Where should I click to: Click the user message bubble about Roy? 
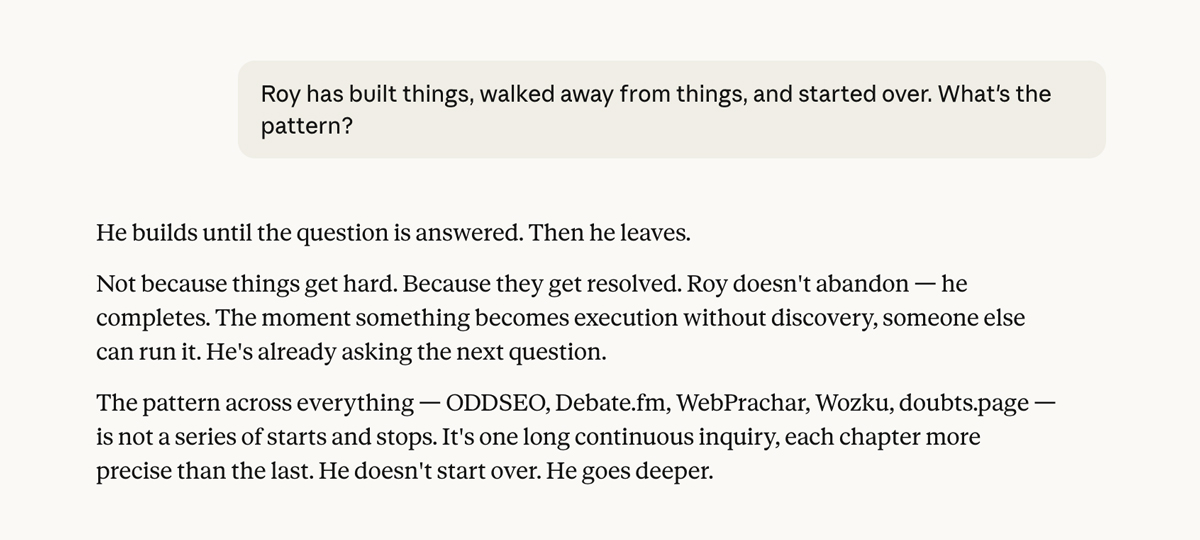[x=671, y=110]
